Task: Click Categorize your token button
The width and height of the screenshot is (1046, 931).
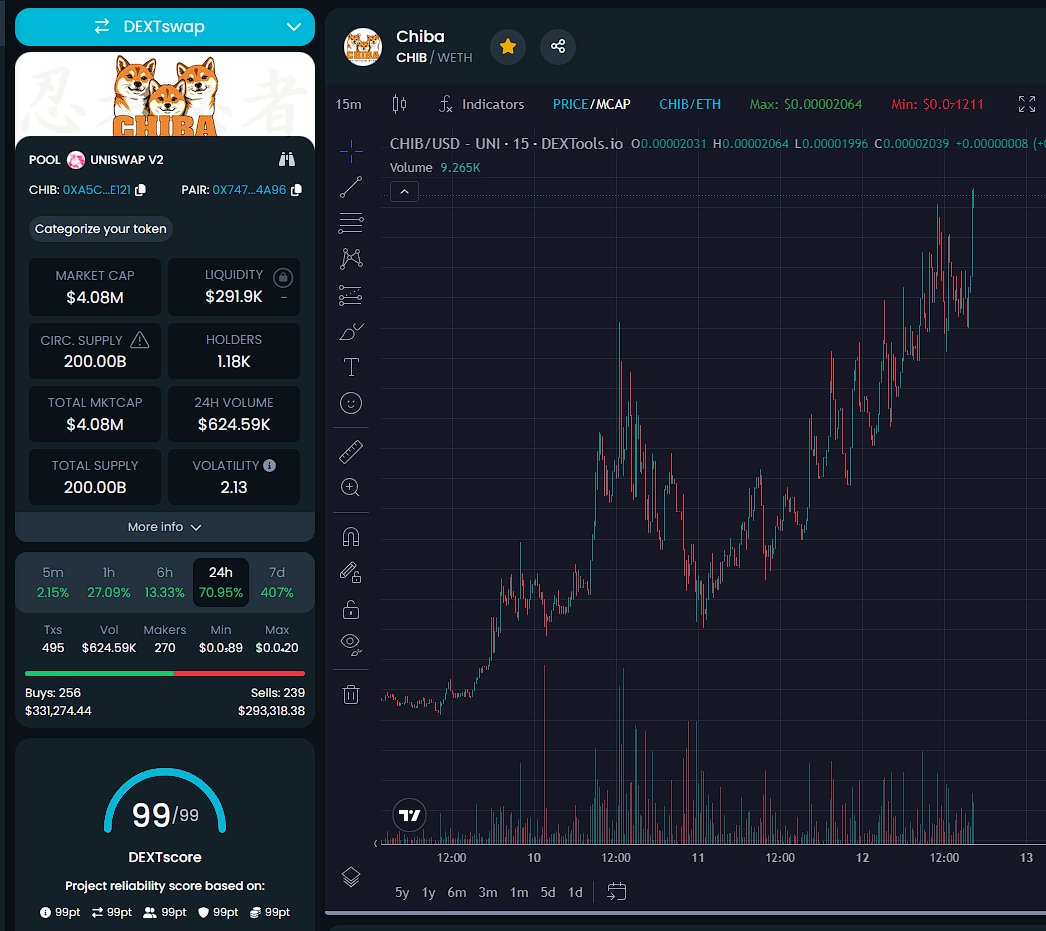Action: [x=101, y=229]
